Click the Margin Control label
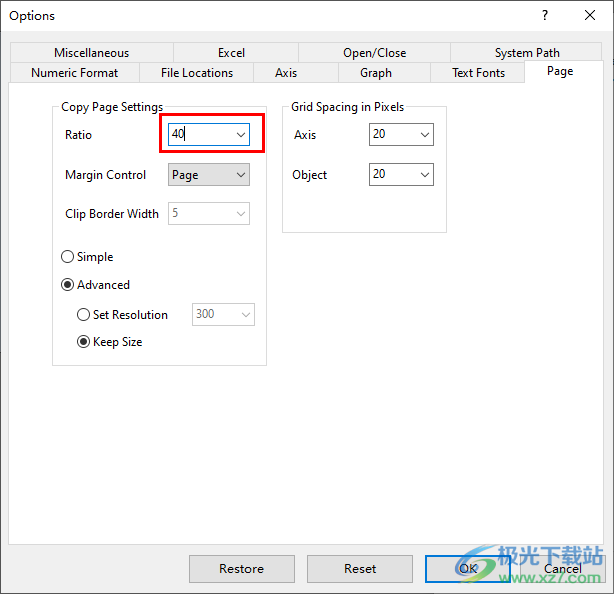614x594 pixels. point(105,175)
